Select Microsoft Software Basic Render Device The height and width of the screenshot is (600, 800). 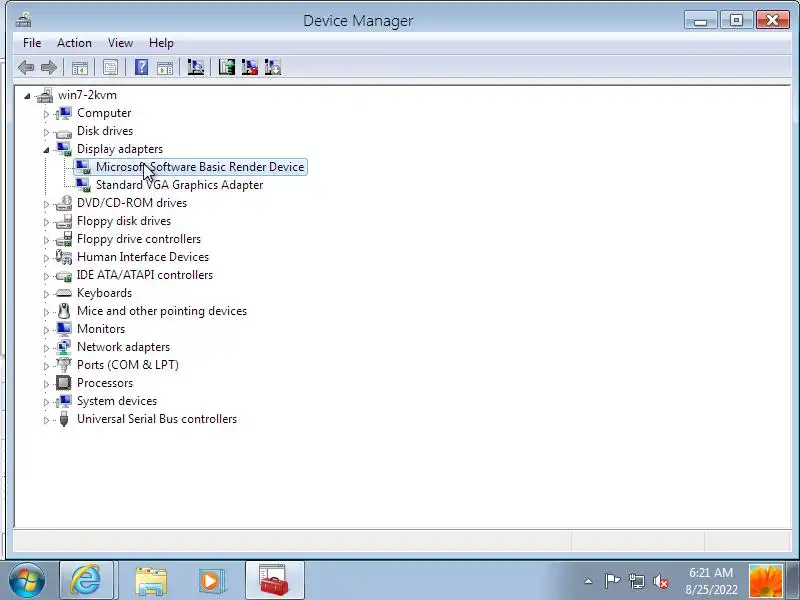[x=200, y=167]
